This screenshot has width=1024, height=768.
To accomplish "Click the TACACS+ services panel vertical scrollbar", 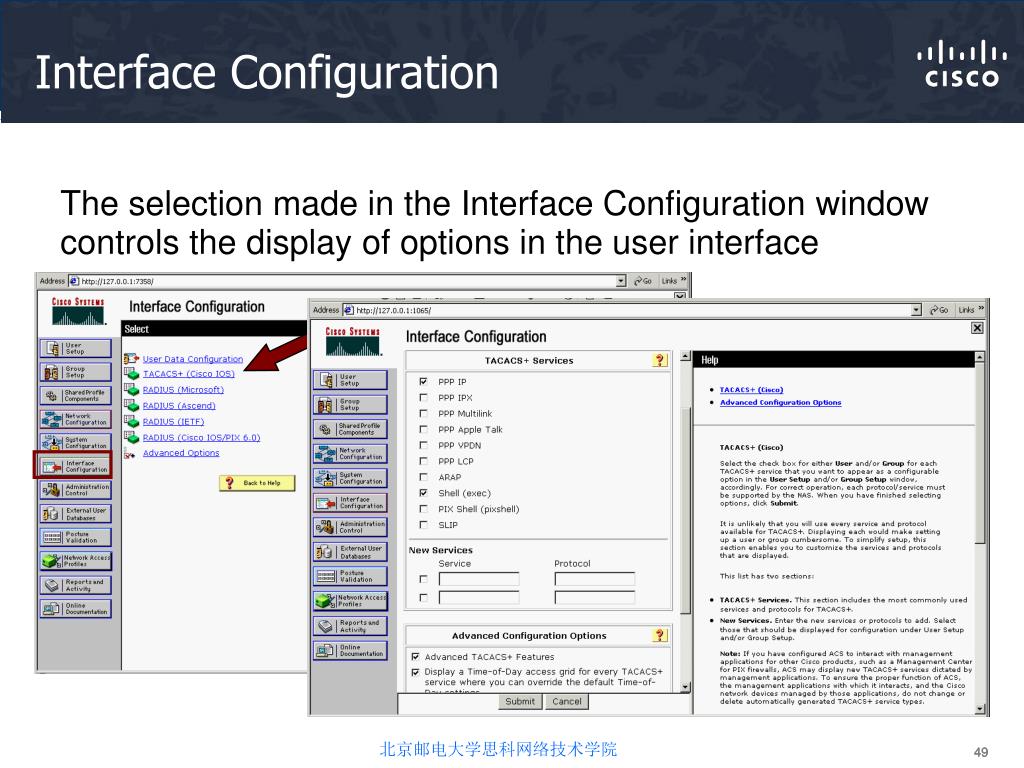I will [685, 520].
